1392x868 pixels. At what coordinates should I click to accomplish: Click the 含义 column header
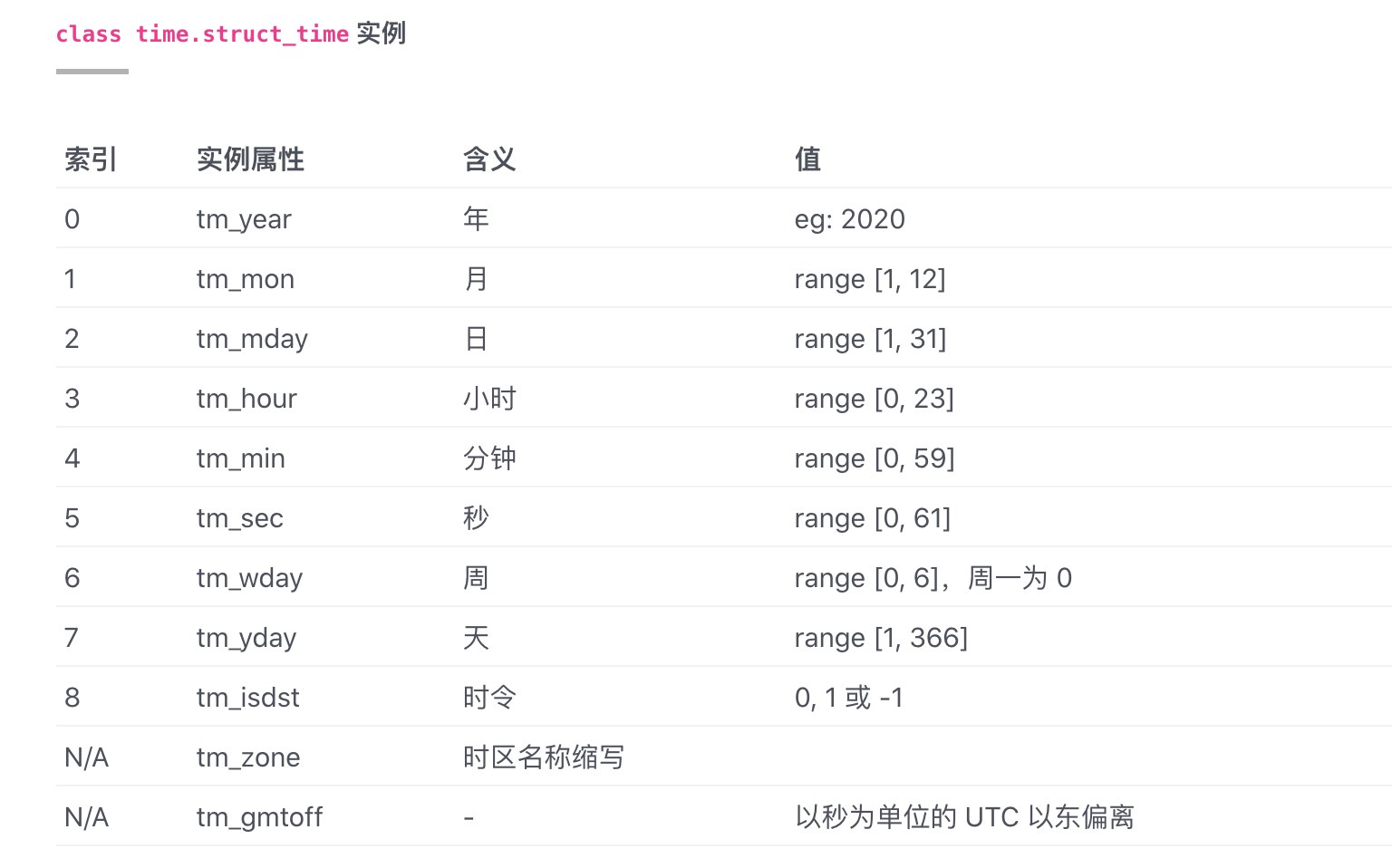click(489, 159)
